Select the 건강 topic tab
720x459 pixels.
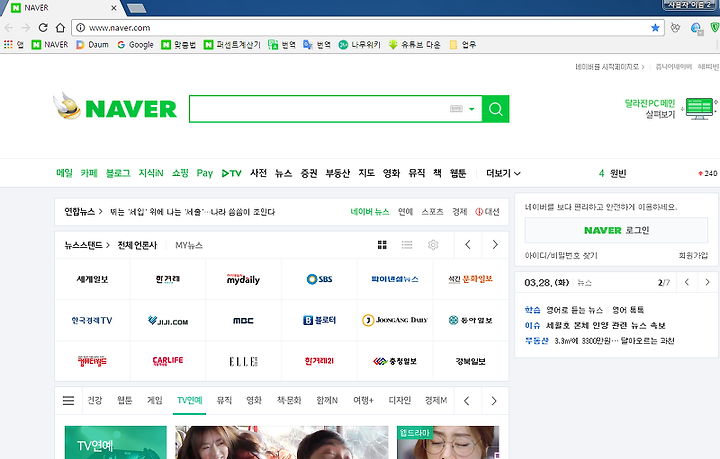point(95,400)
